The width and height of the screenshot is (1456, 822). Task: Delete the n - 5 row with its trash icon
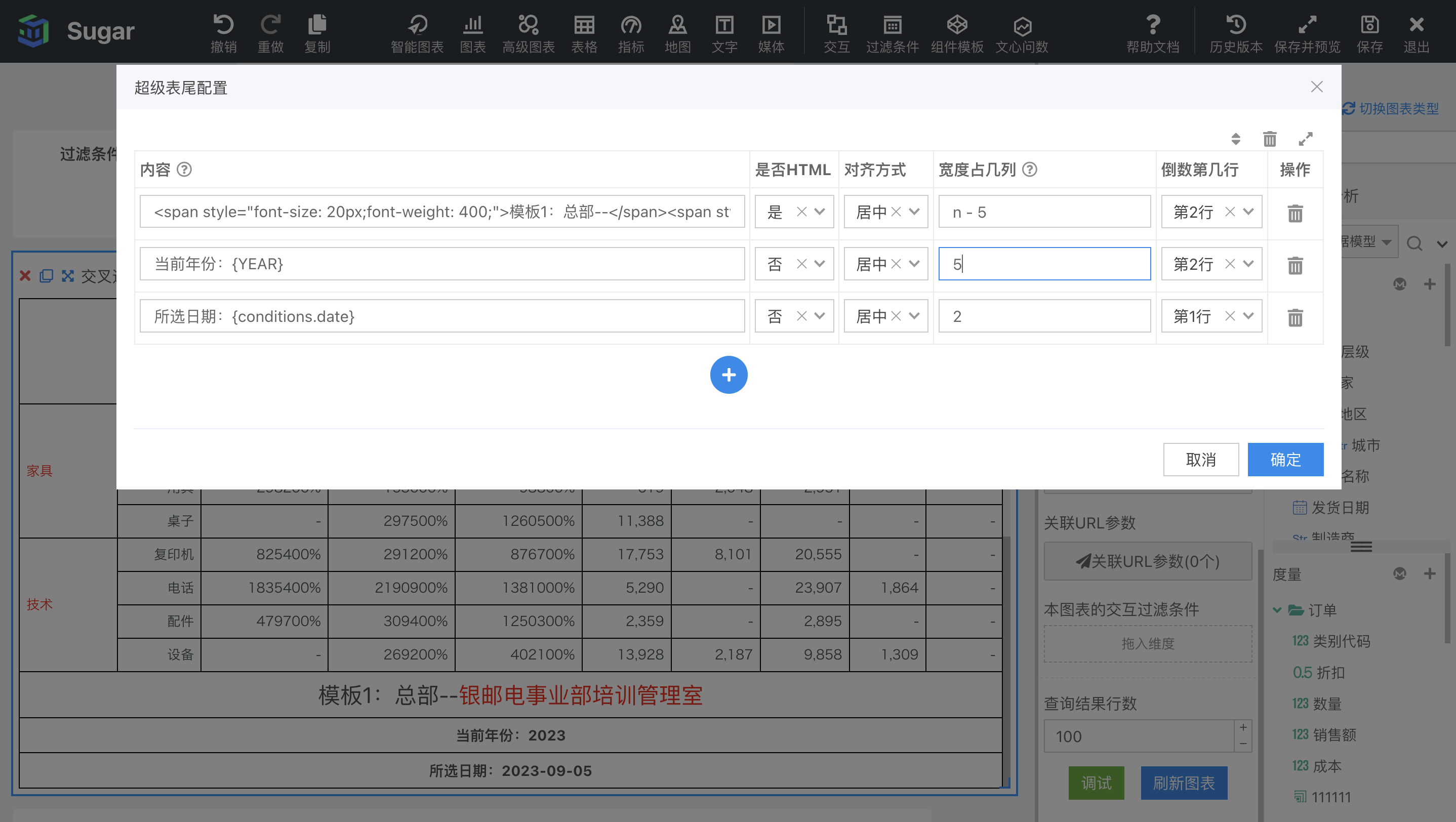(x=1295, y=213)
